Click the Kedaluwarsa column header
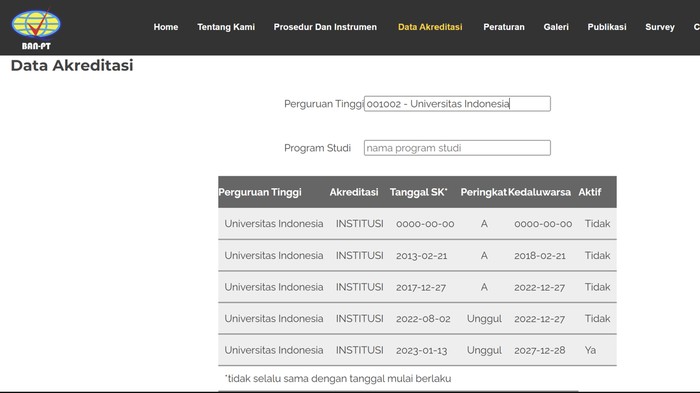700x393 pixels. (x=539, y=192)
